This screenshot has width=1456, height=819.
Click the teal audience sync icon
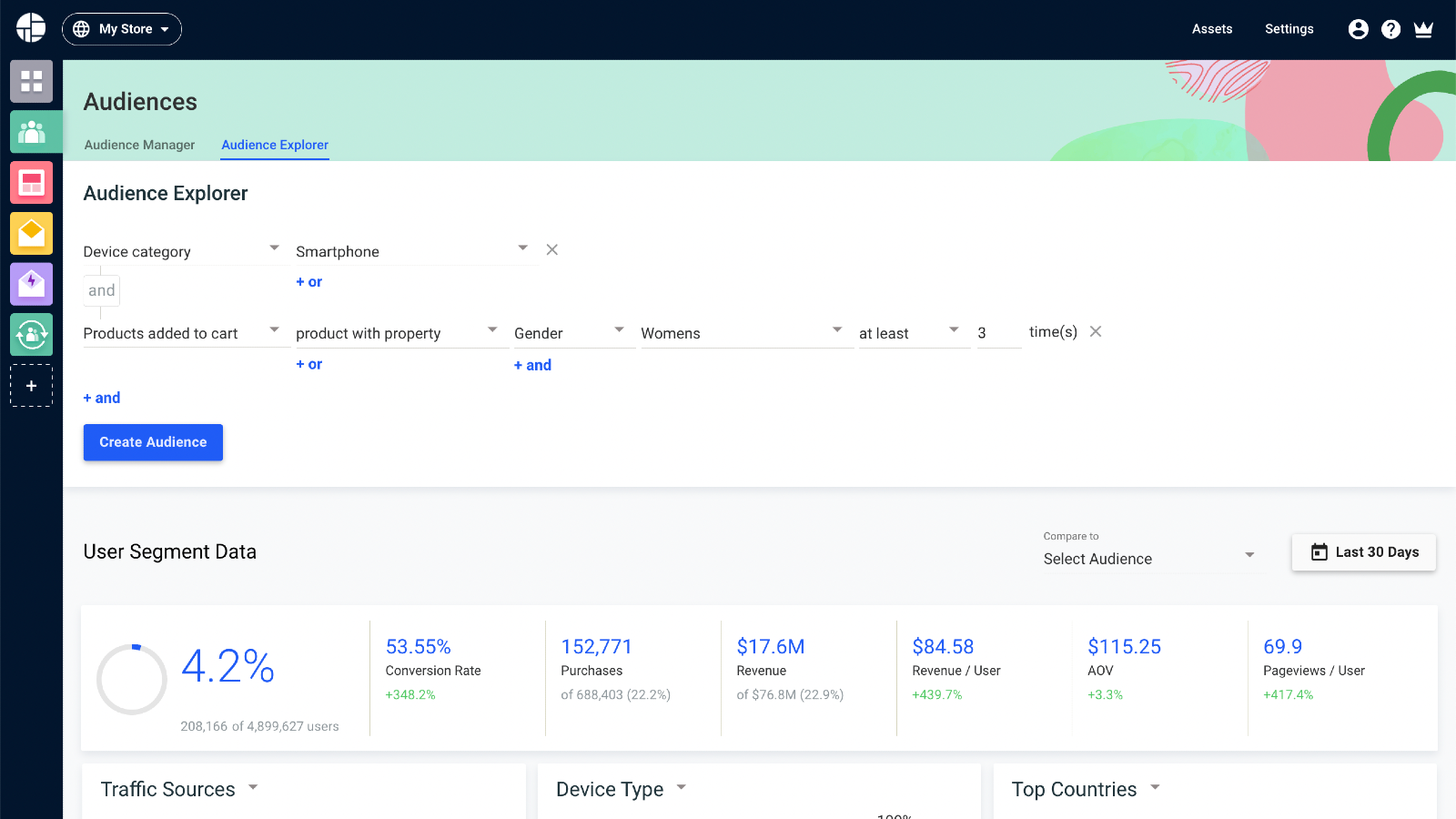pos(31,334)
